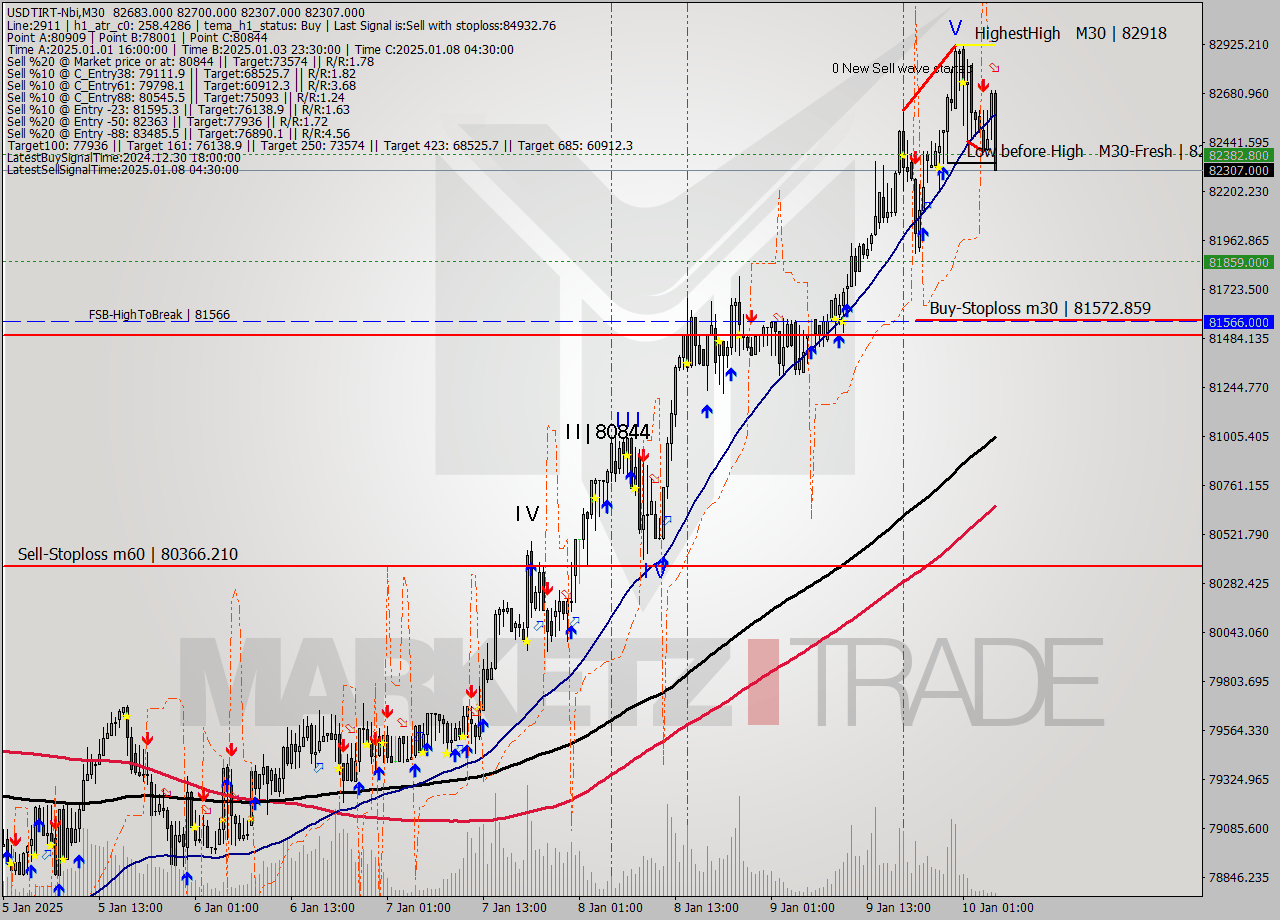Viewport: 1280px width, 920px height.
Task: Click the 'Sell %10 @ Entry -23: 81595.3' line
Action: tap(177, 110)
